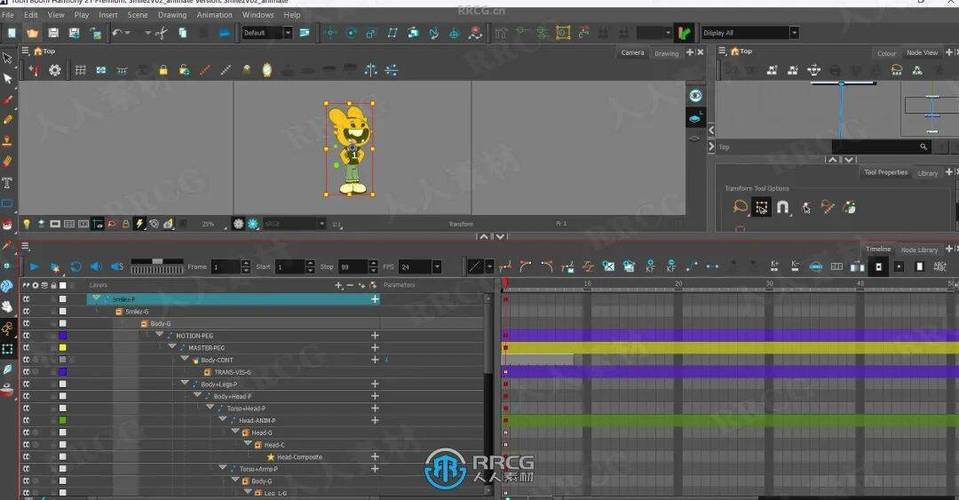The width and height of the screenshot is (959, 500).
Task: Click the Show Grid icon in the Camera toolbar
Action: pos(80,70)
